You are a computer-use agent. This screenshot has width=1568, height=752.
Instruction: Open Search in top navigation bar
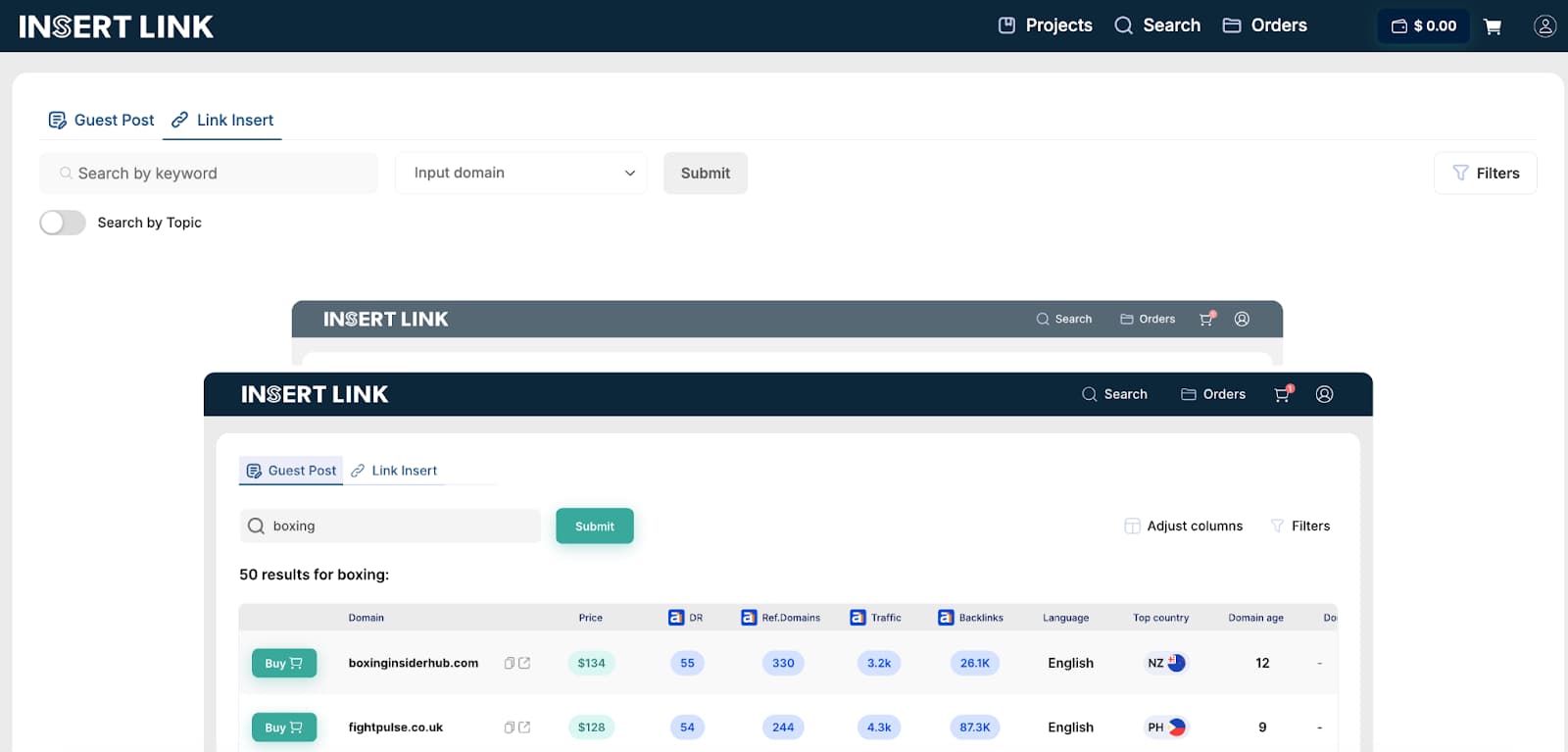click(1157, 25)
